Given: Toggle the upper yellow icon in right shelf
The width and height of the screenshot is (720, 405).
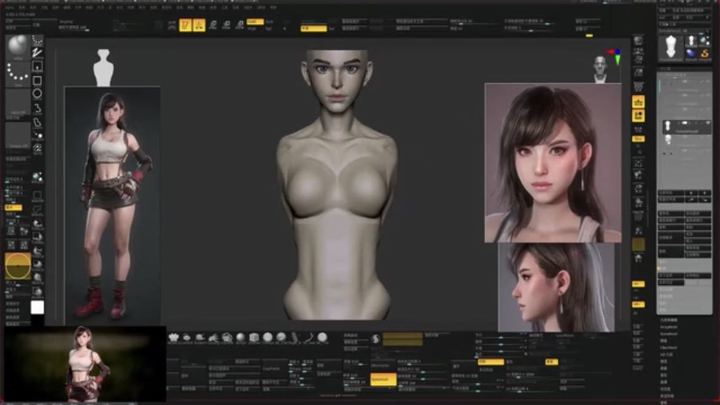Looking at the screenshot, I should [638, 102].
